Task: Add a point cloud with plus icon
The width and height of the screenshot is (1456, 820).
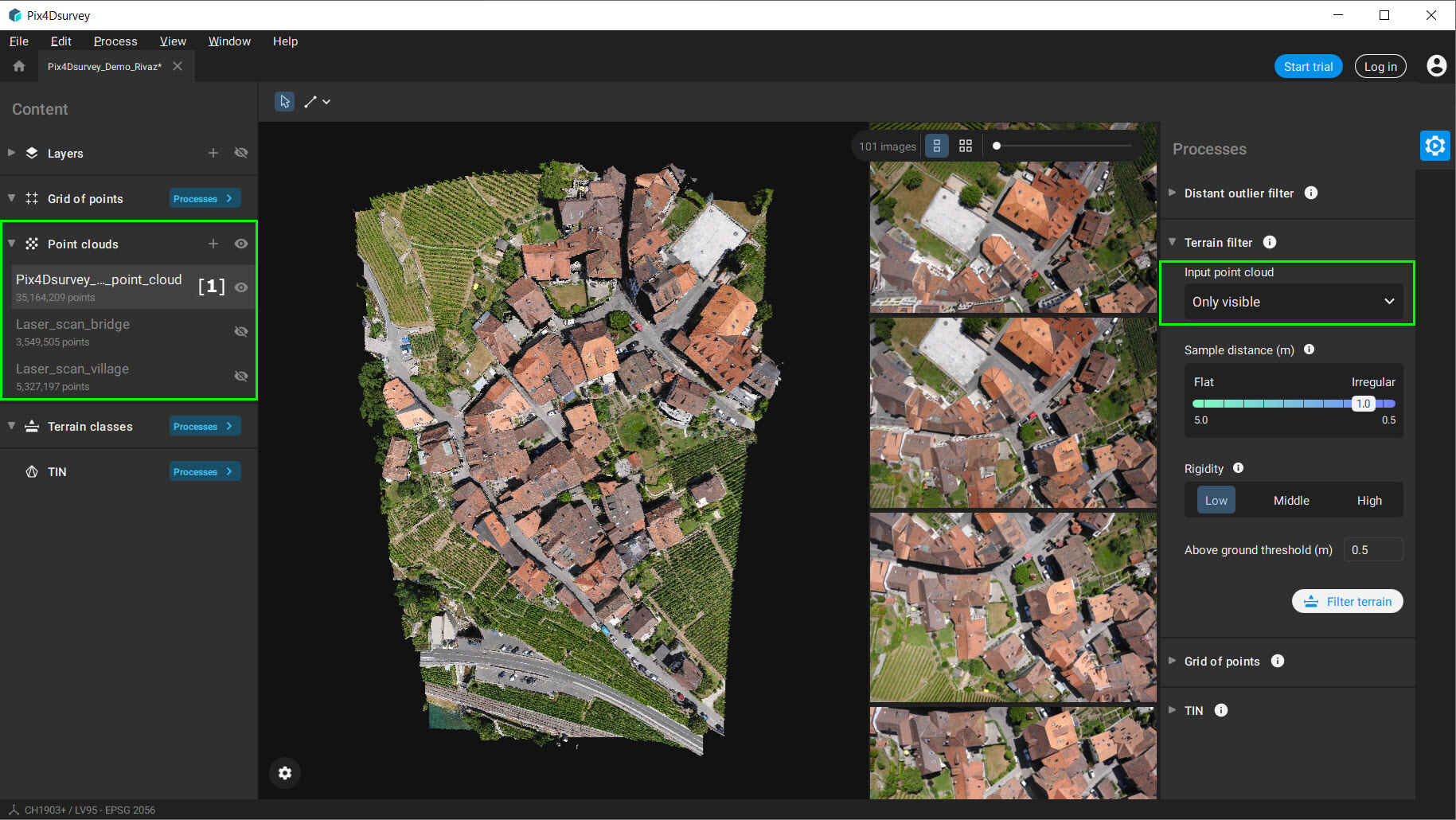Action: pos(213,244)
